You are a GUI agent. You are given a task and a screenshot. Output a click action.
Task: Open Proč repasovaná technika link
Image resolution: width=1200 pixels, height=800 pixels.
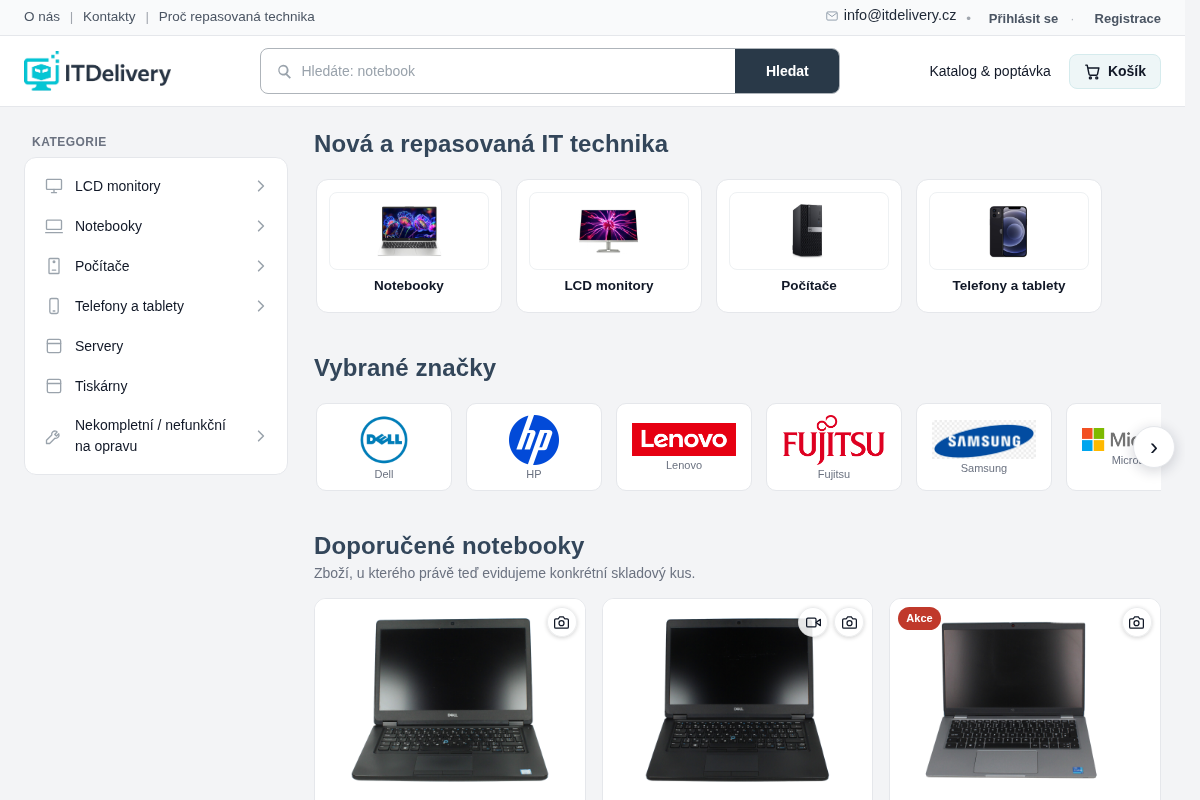(237, 16)
